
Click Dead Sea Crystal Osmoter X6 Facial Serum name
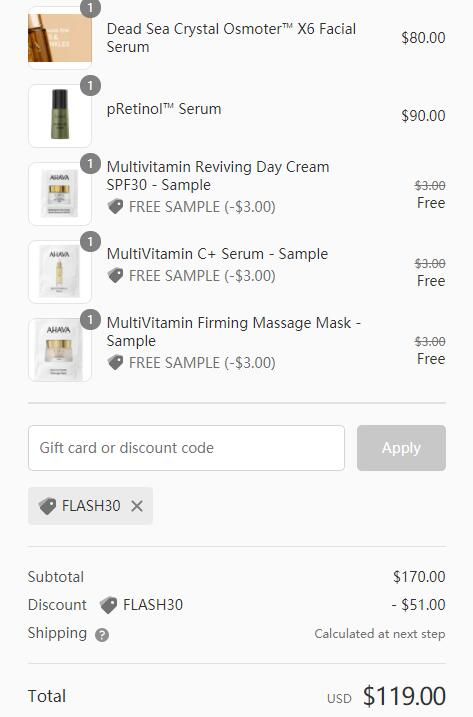coord(231,38)
